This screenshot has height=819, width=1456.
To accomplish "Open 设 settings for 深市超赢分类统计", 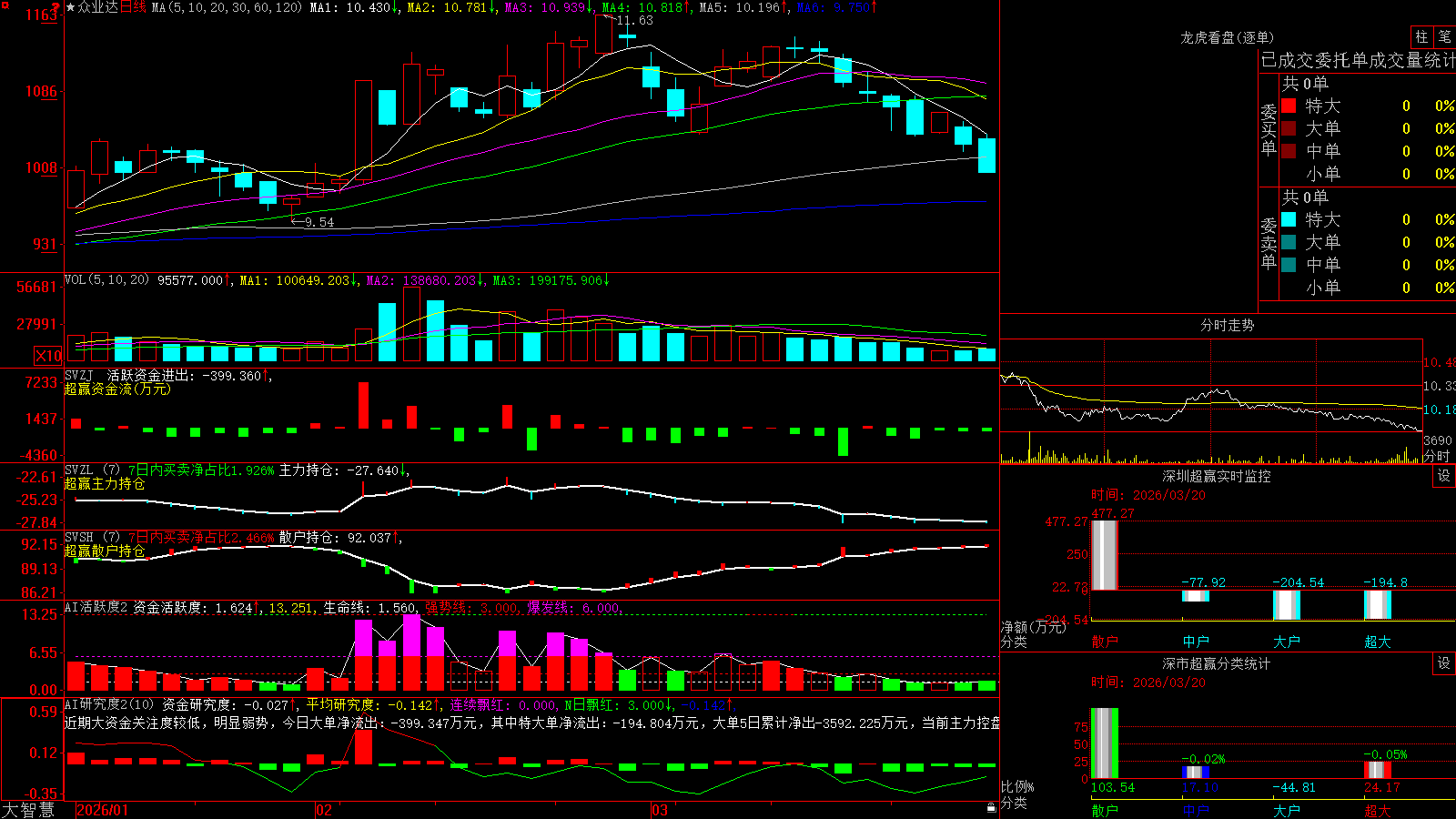I will (x=1444, y=663).
